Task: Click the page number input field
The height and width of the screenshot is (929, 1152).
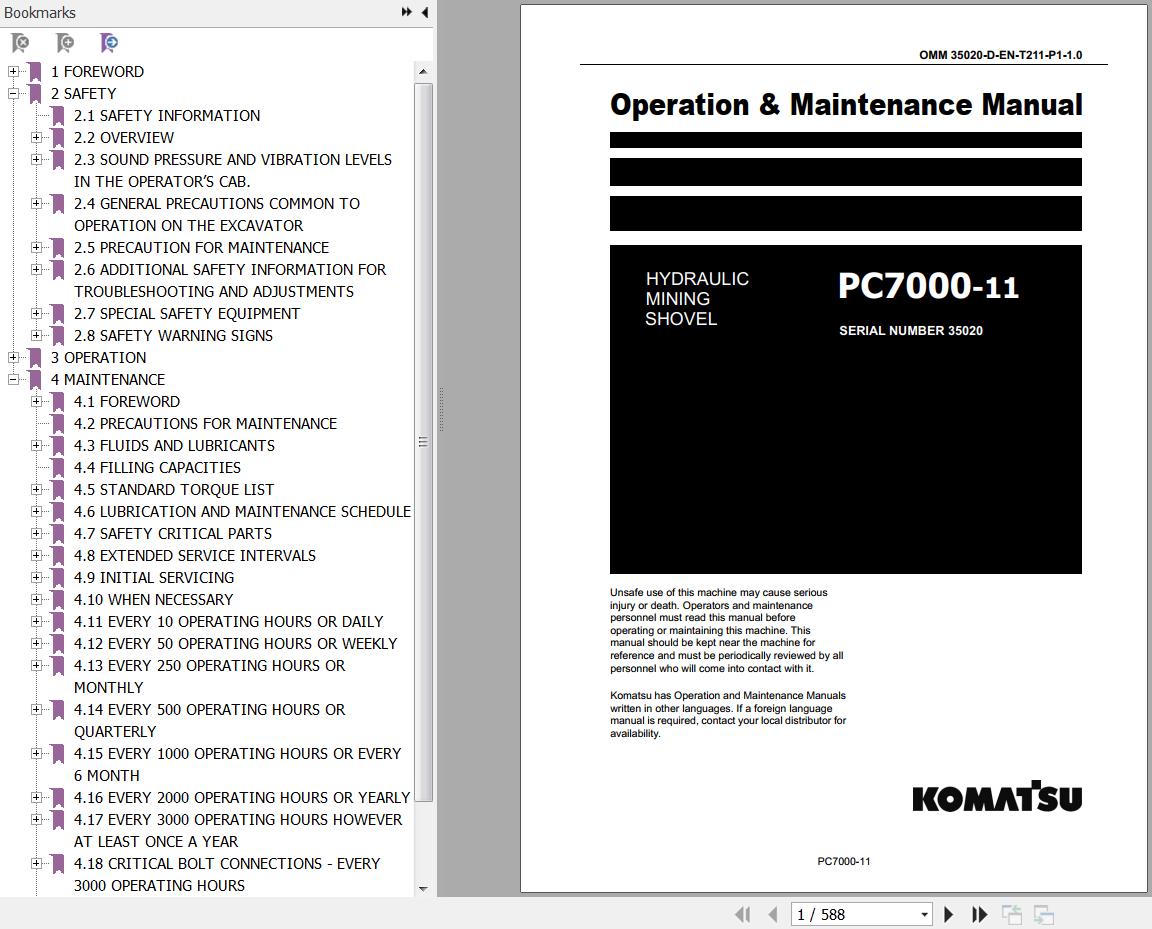Action: click(854, 914)
